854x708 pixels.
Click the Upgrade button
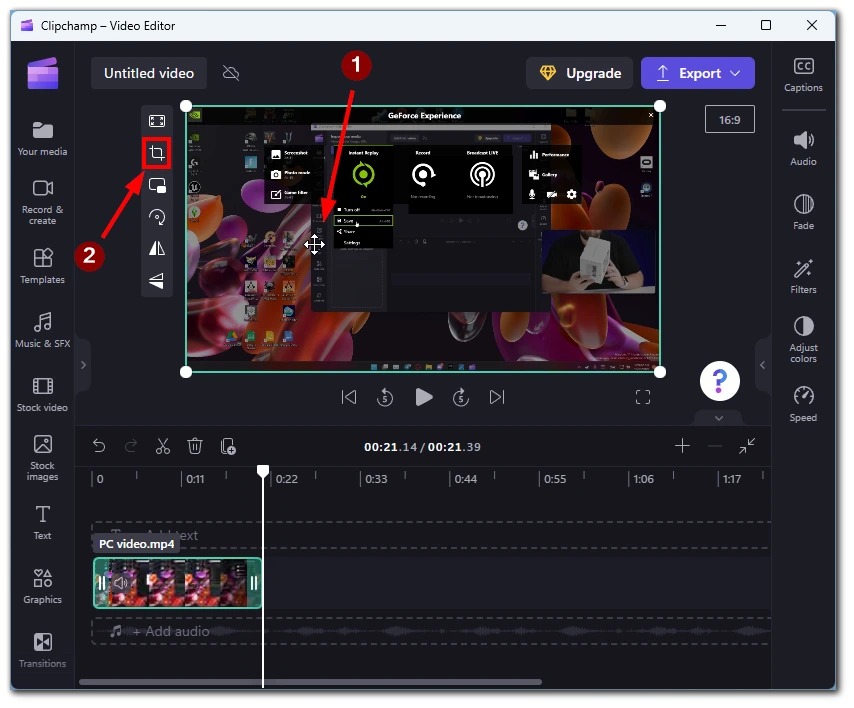(580, 73)
